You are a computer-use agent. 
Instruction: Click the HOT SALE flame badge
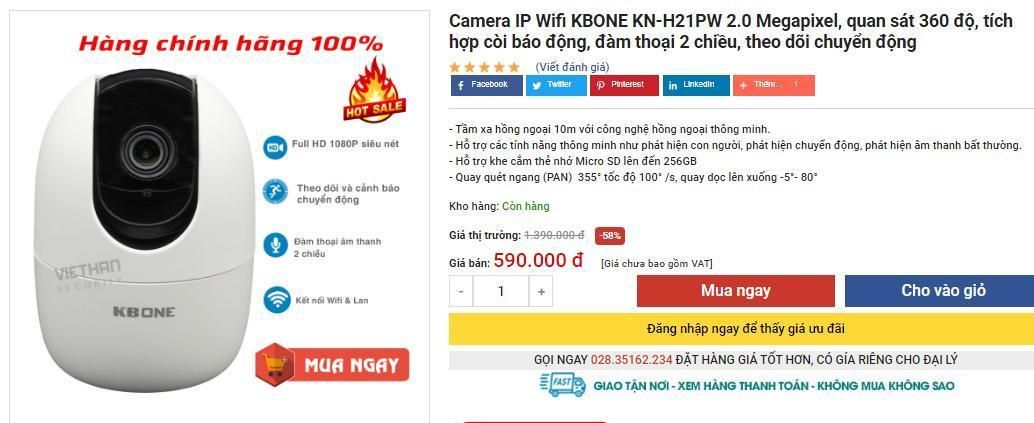coord(375,91)
